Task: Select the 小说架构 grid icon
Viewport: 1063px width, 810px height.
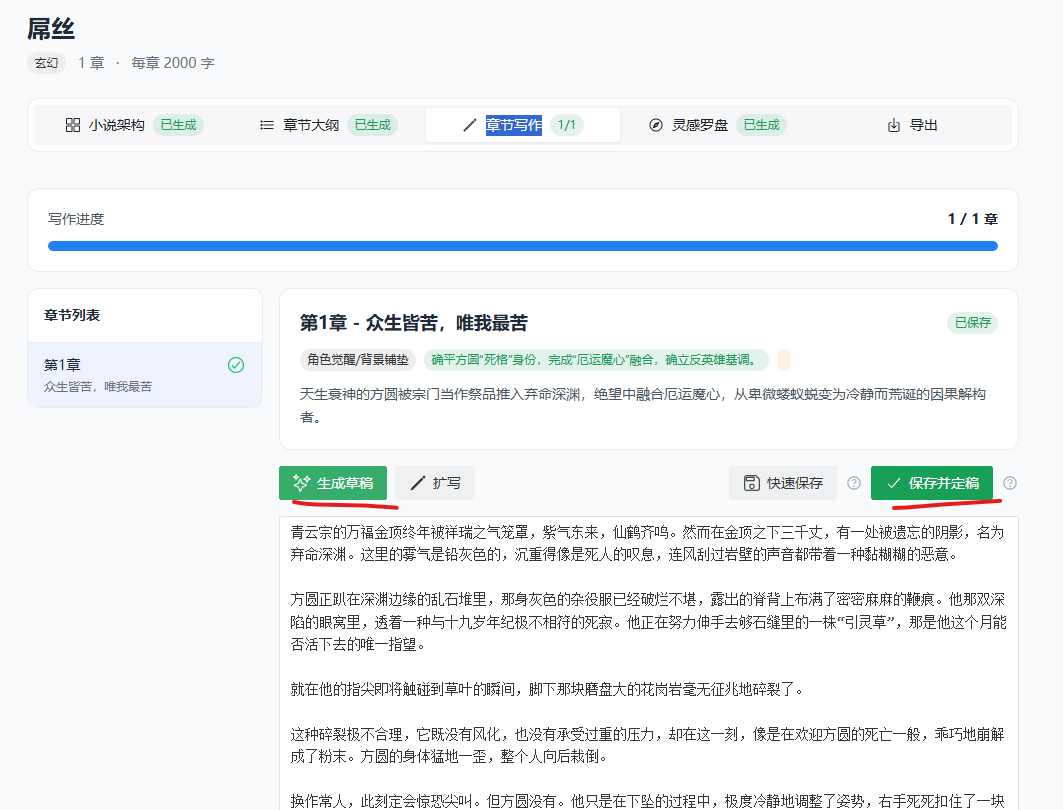Action: 72,125
